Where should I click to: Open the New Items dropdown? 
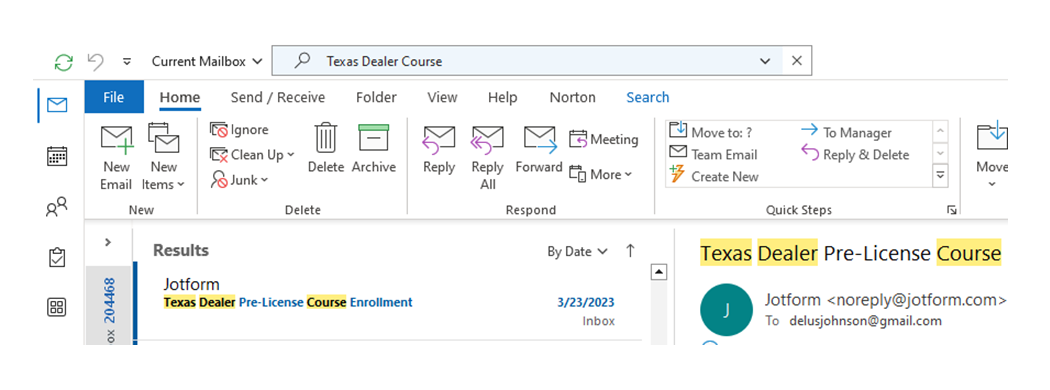[163, 157]
